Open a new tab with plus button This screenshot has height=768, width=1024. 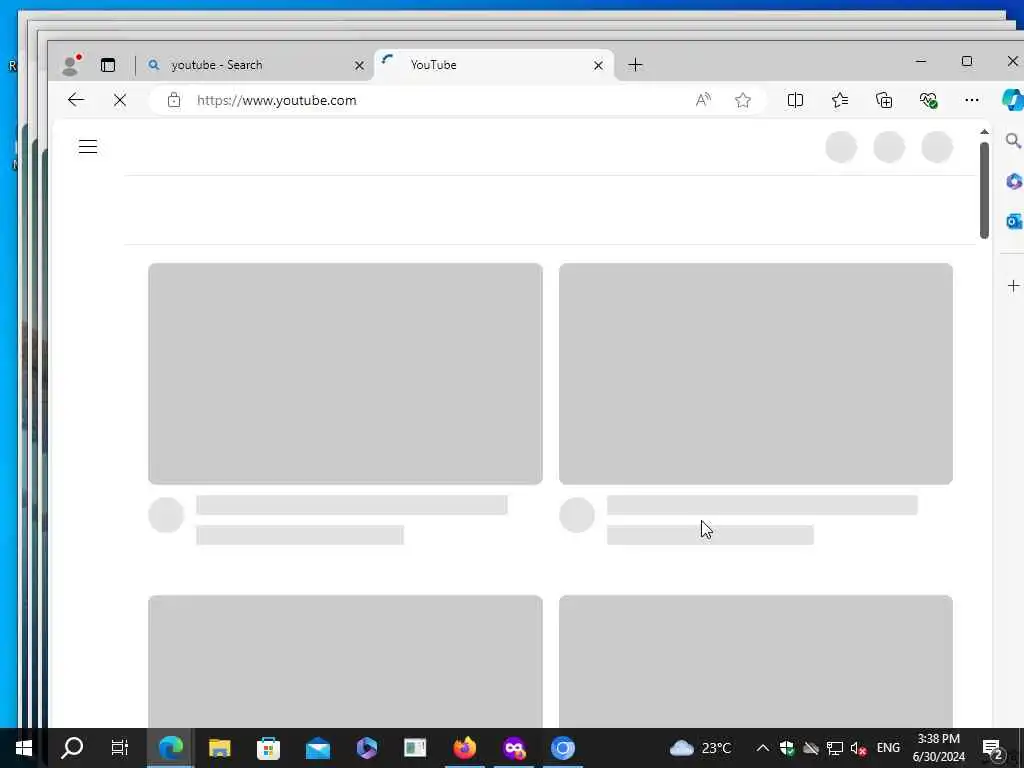pyautogui.click(x=635, y=65)
